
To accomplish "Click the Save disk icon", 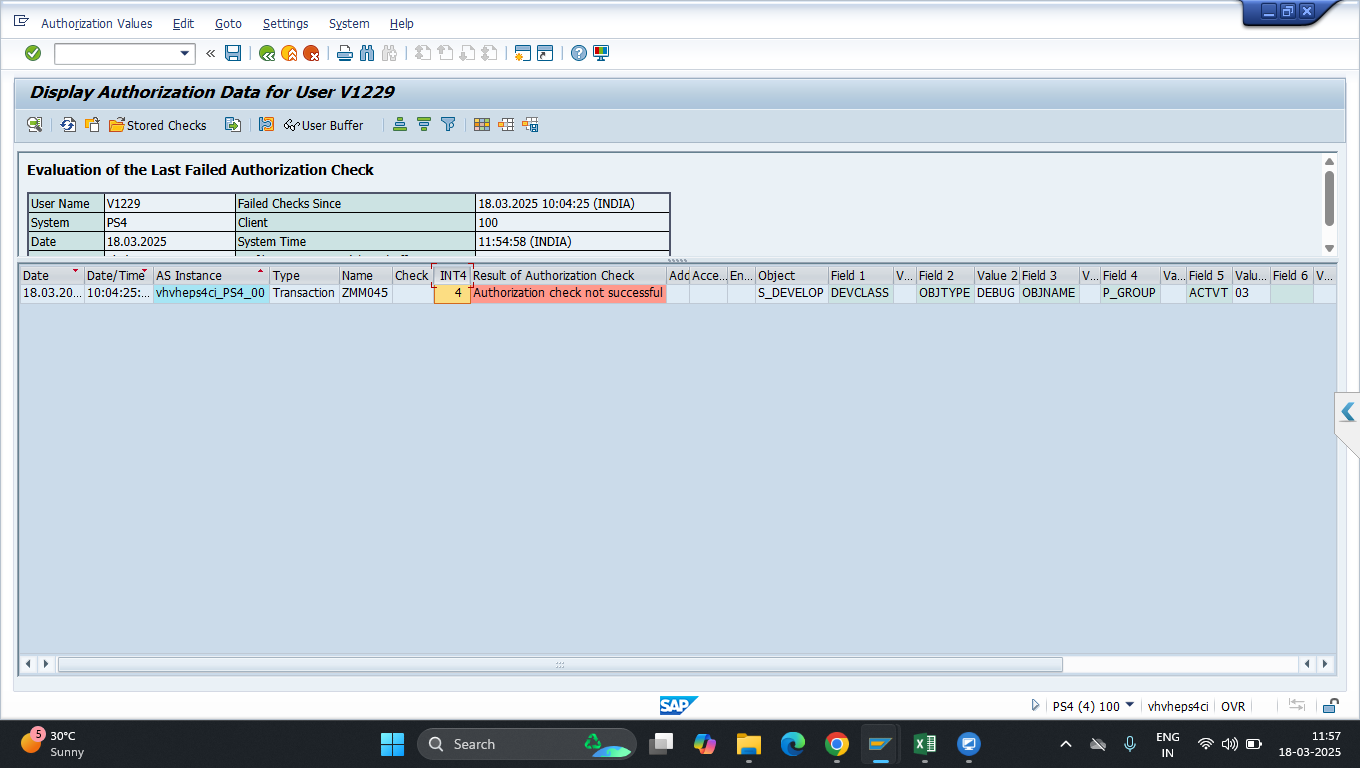I will pyautogui.click(x=233, y=53).
